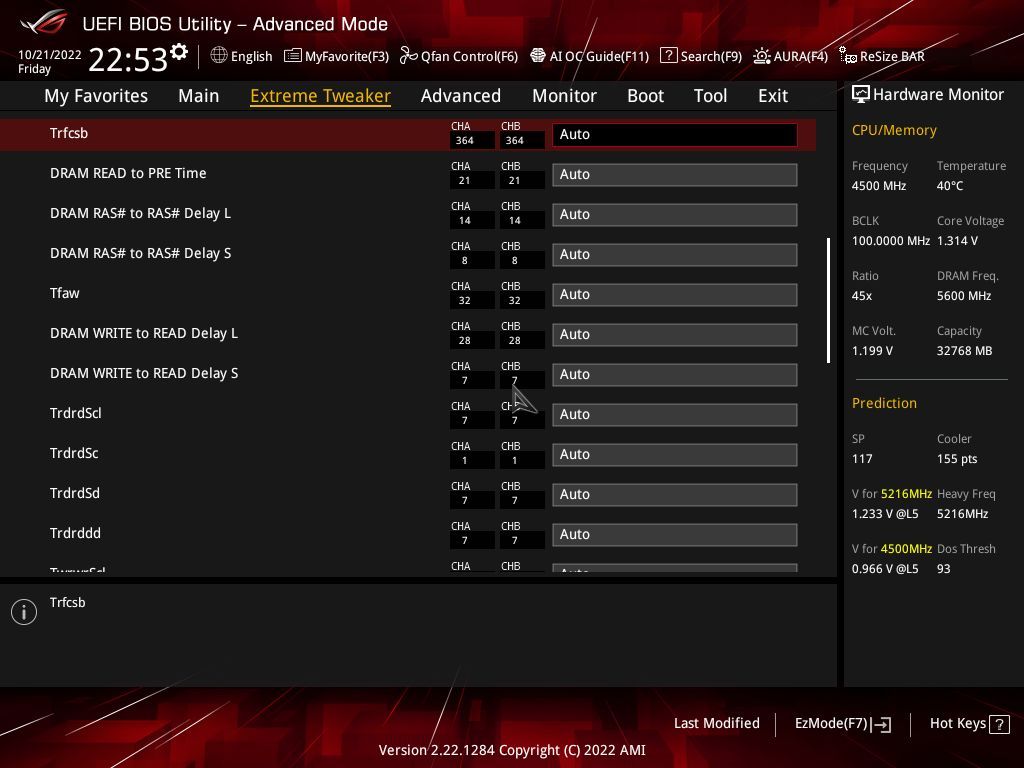Click DRAM WRITE to READ Delay L field
The height and width of the screenshot is (768, 1024).
(x=675, y=334)
